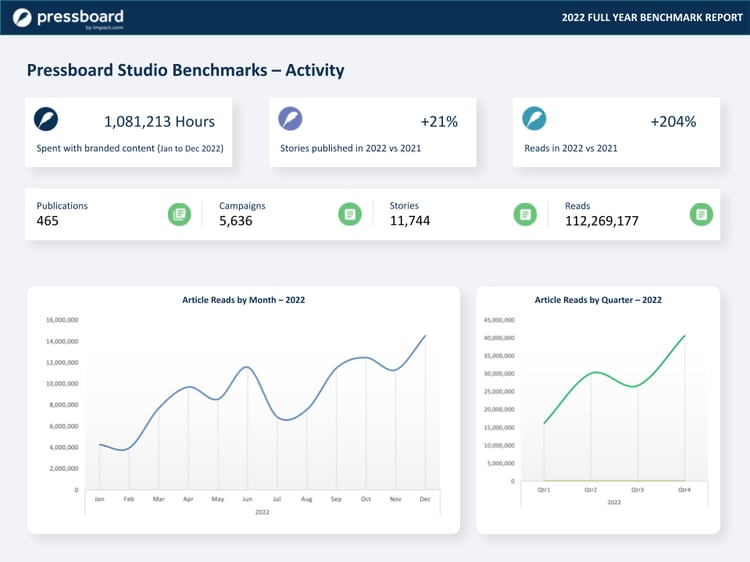Screen dimensions: 750x562
Task: Click the green Stories document icon
Action: [525, 214]
